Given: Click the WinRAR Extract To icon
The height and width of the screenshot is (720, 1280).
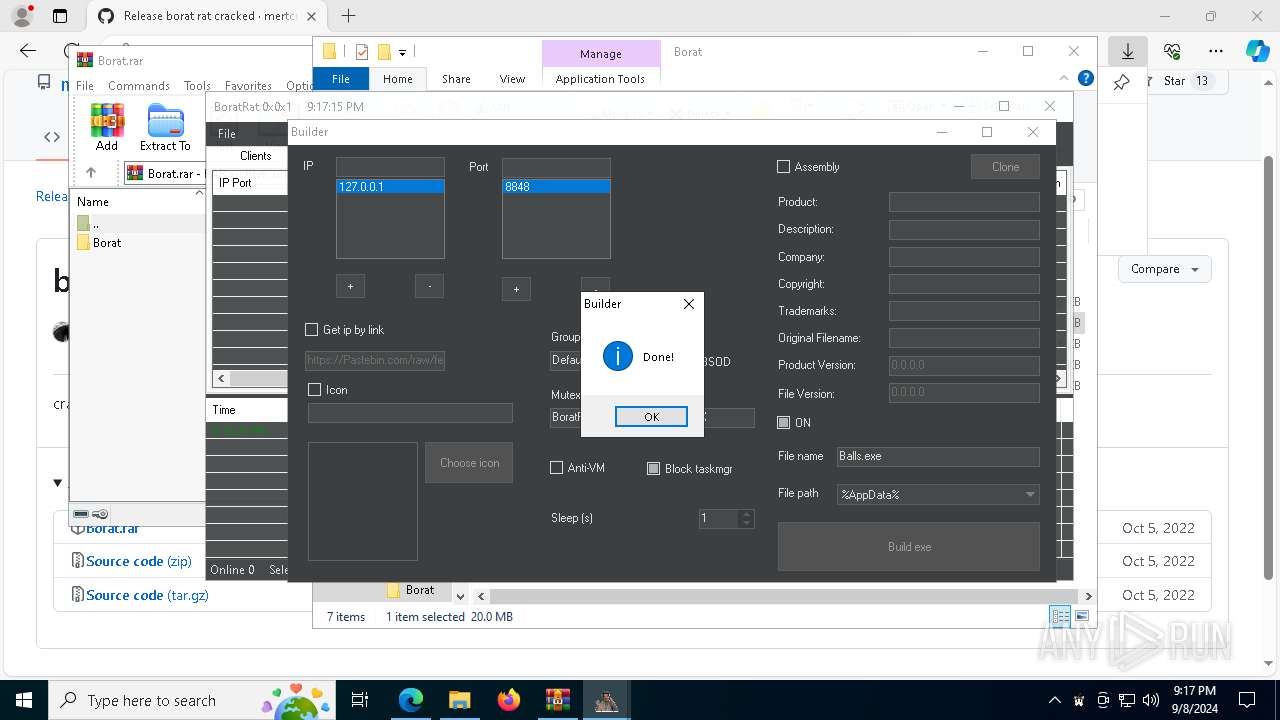Looking at the screenshot, I should [x=165, y=127].
